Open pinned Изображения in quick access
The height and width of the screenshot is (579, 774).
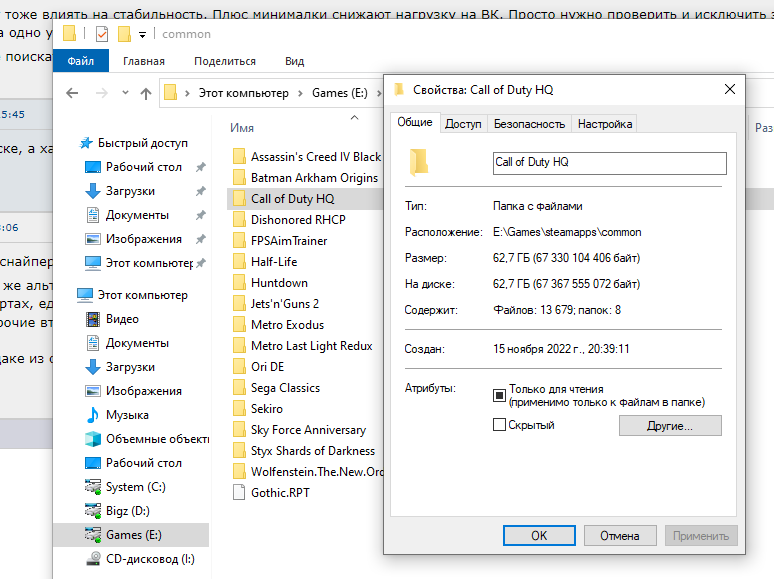click(x=144, y=239)
